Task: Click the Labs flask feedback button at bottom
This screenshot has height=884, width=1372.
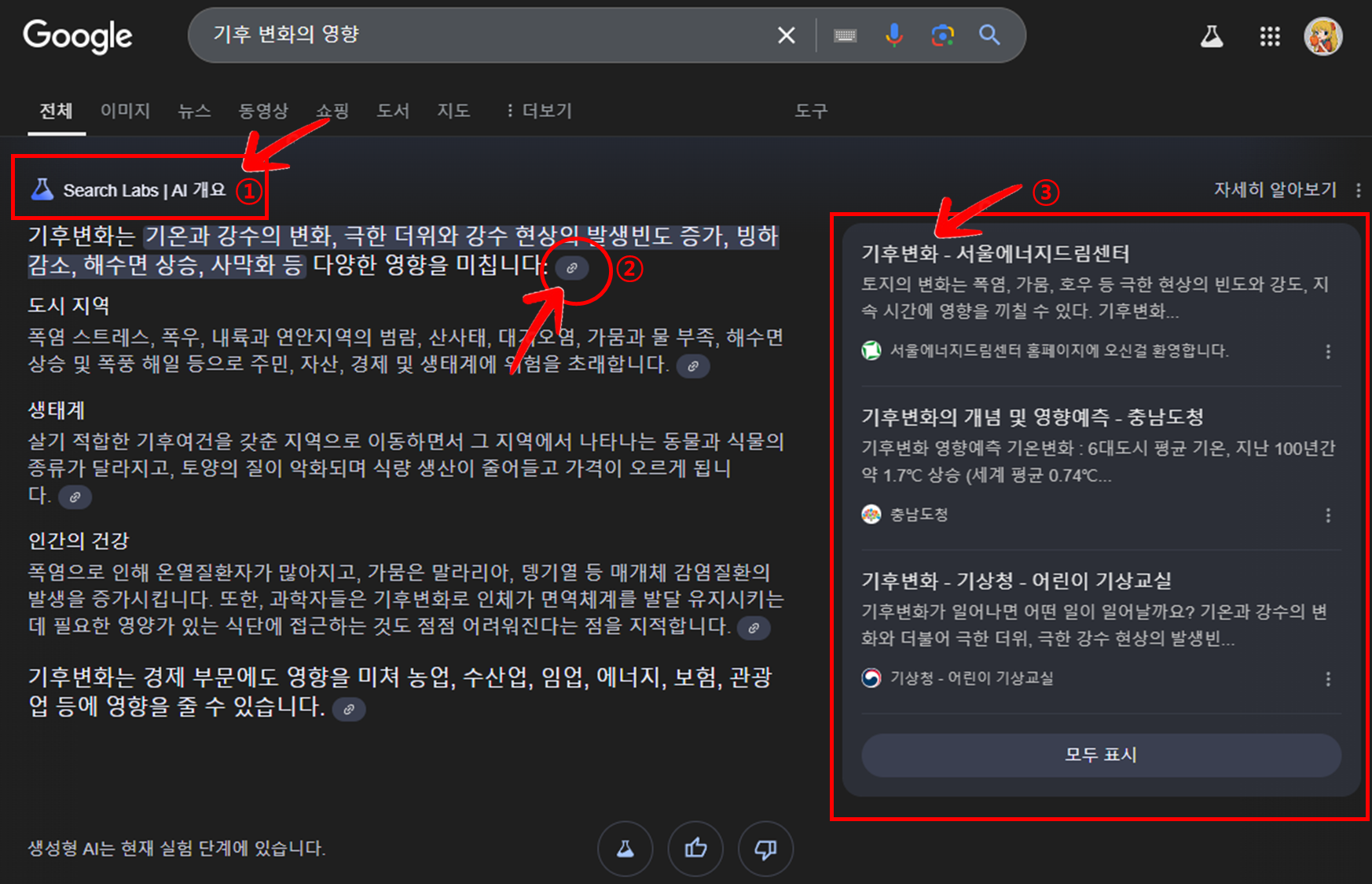Action: [x=625, y=849]
